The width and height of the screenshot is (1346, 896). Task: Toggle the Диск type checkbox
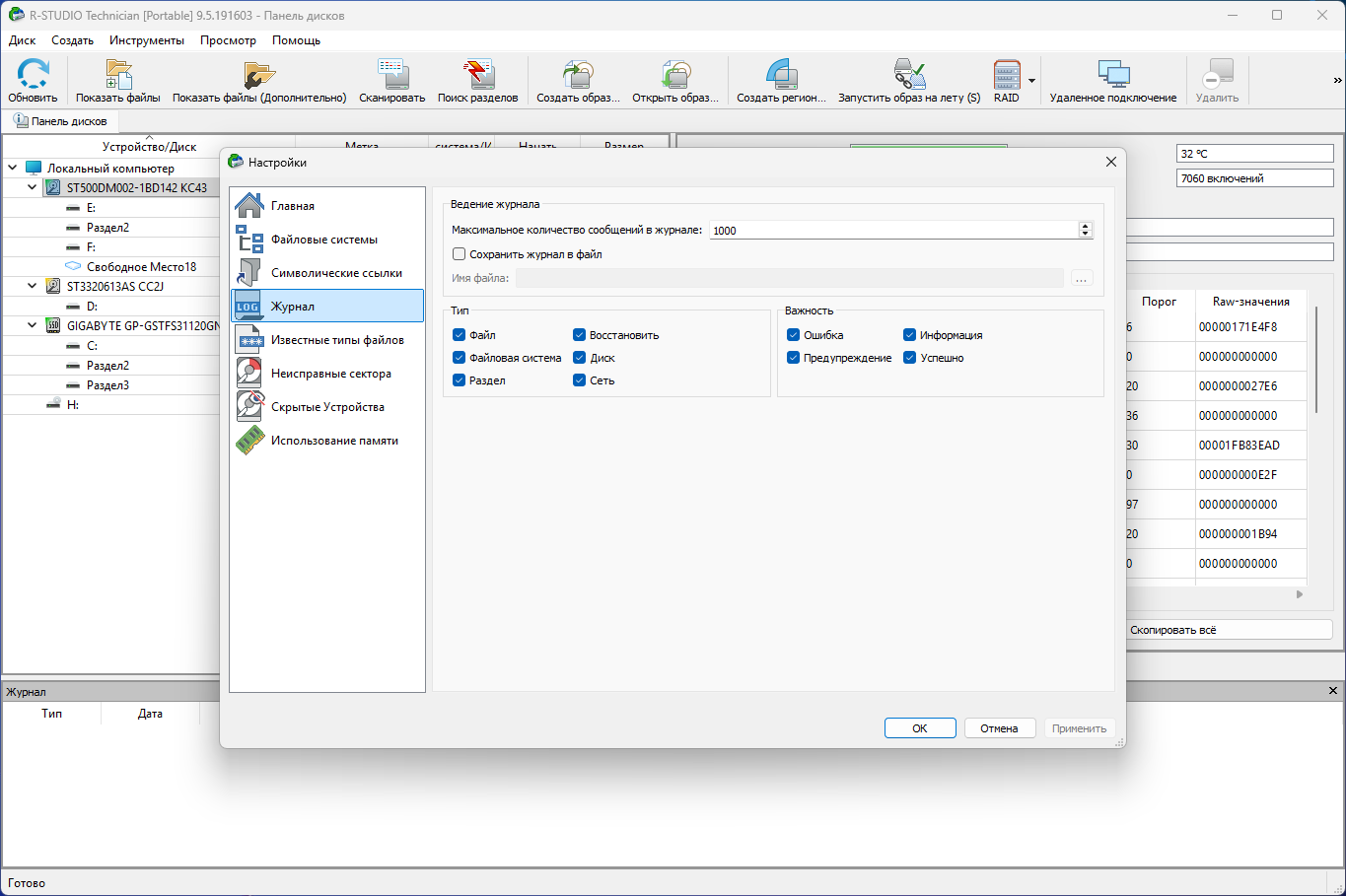[580, 358]
